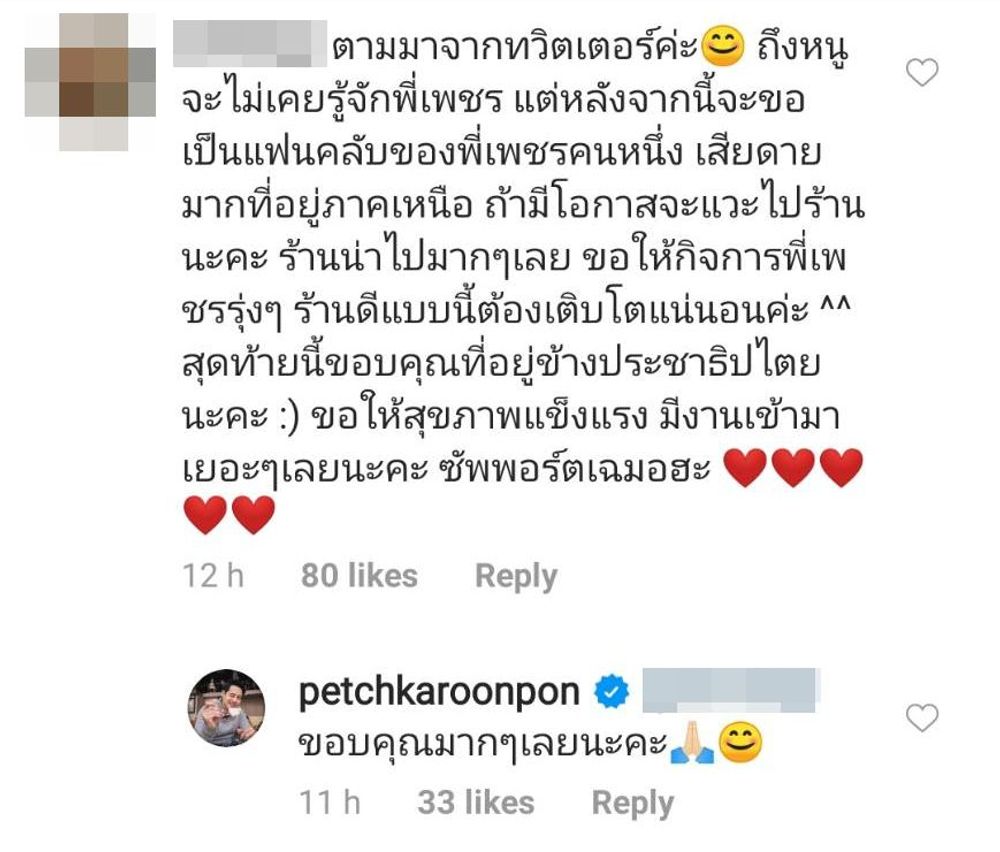
Task: Click the blurred commenter profile picture
Action: click(x=90, y=82)
